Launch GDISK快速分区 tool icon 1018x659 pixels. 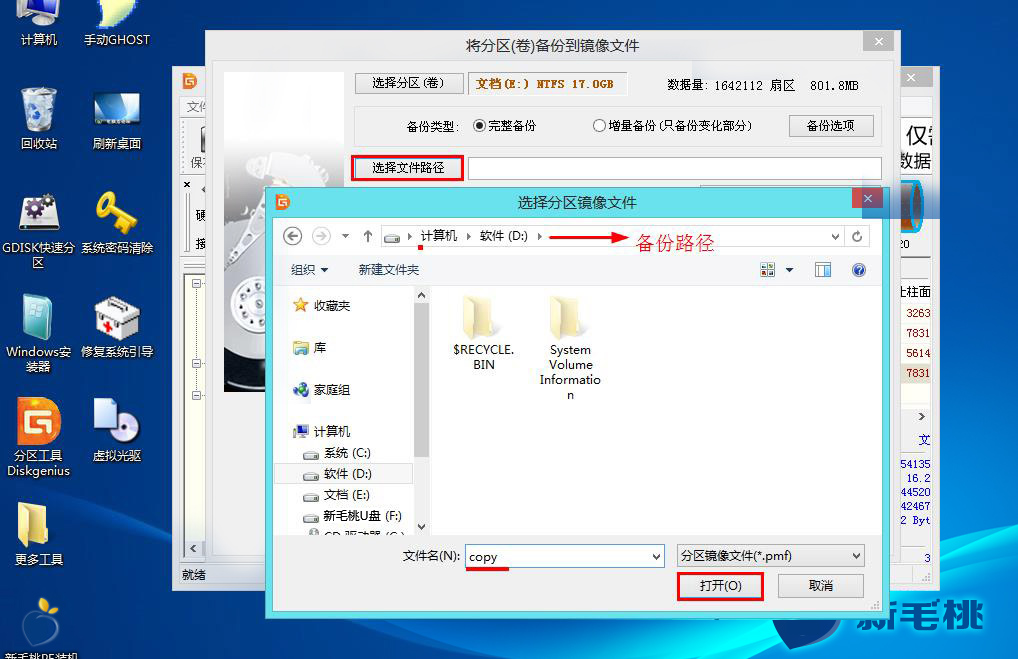click(38, 231)
